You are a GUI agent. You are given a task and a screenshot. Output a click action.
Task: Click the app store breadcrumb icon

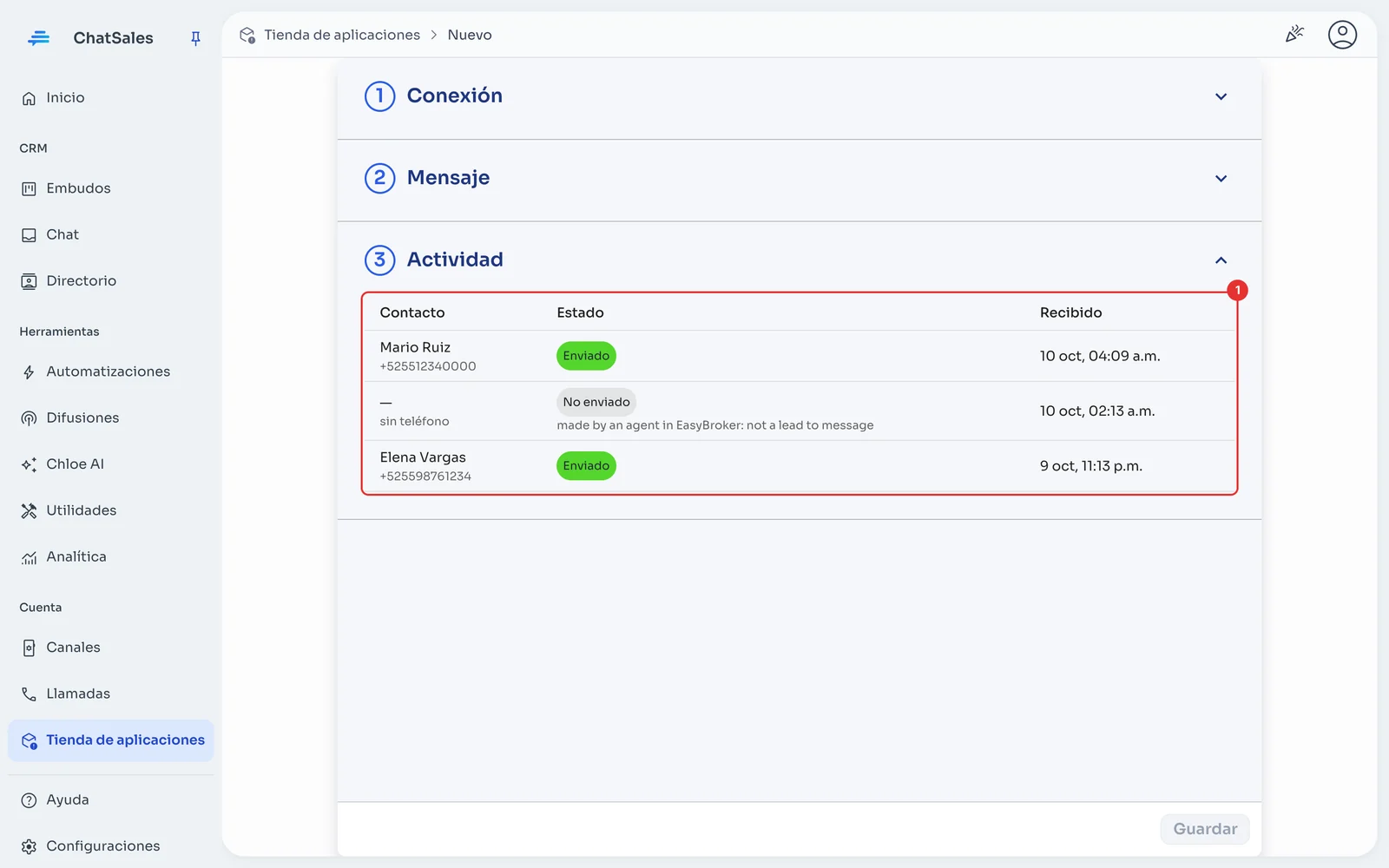point(247,36)
